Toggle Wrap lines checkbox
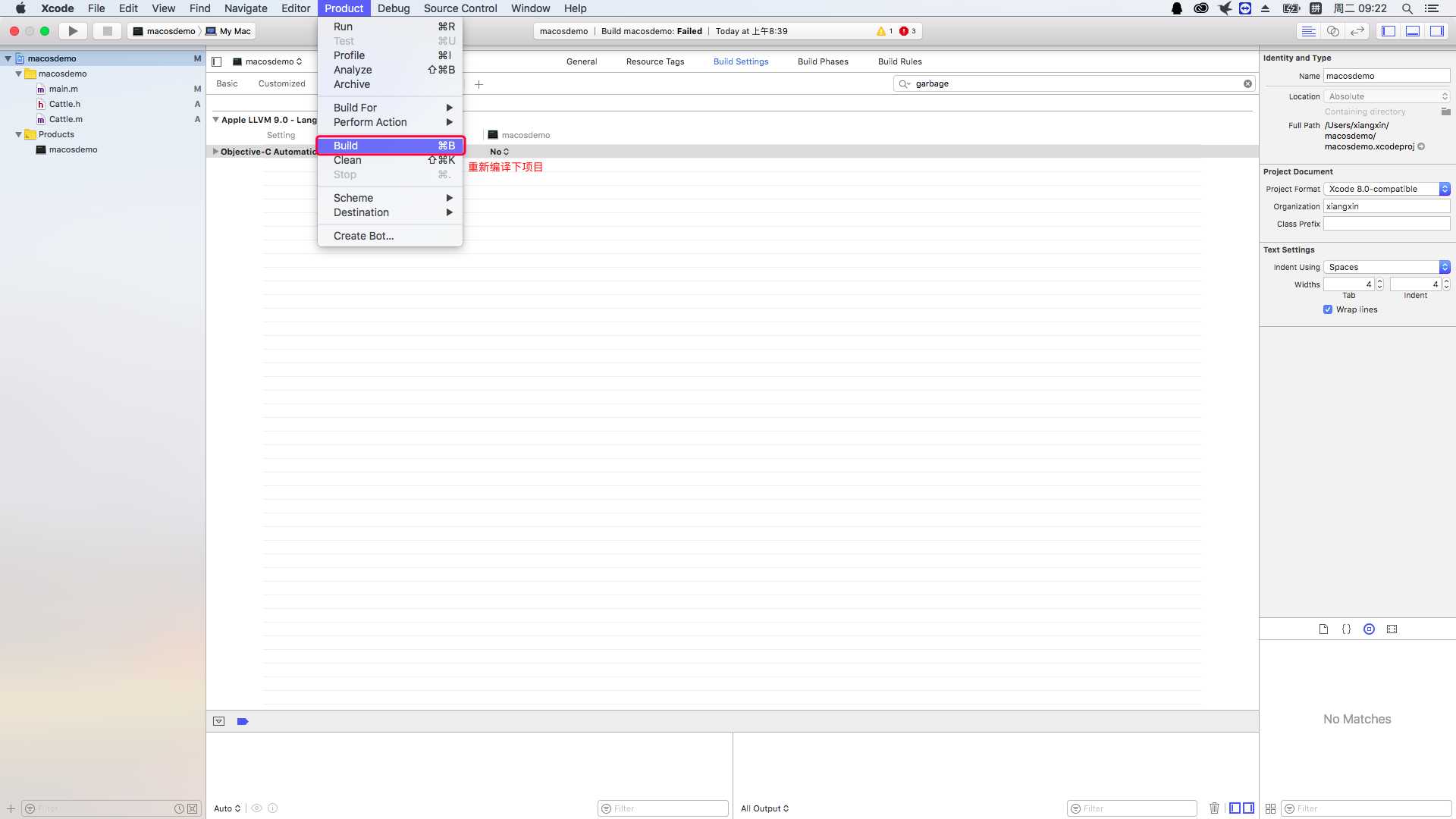The height and width of the screenshot is (819, 1456). 1328,309
